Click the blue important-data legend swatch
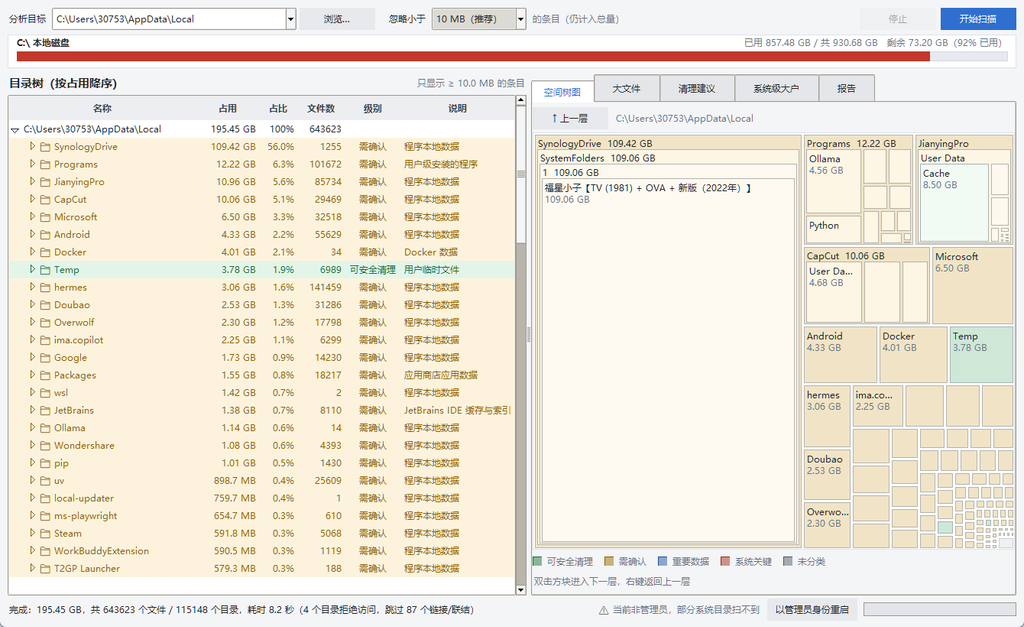Image resolution: width=1024 pixels, height=627 pixels. pos(662,561)
